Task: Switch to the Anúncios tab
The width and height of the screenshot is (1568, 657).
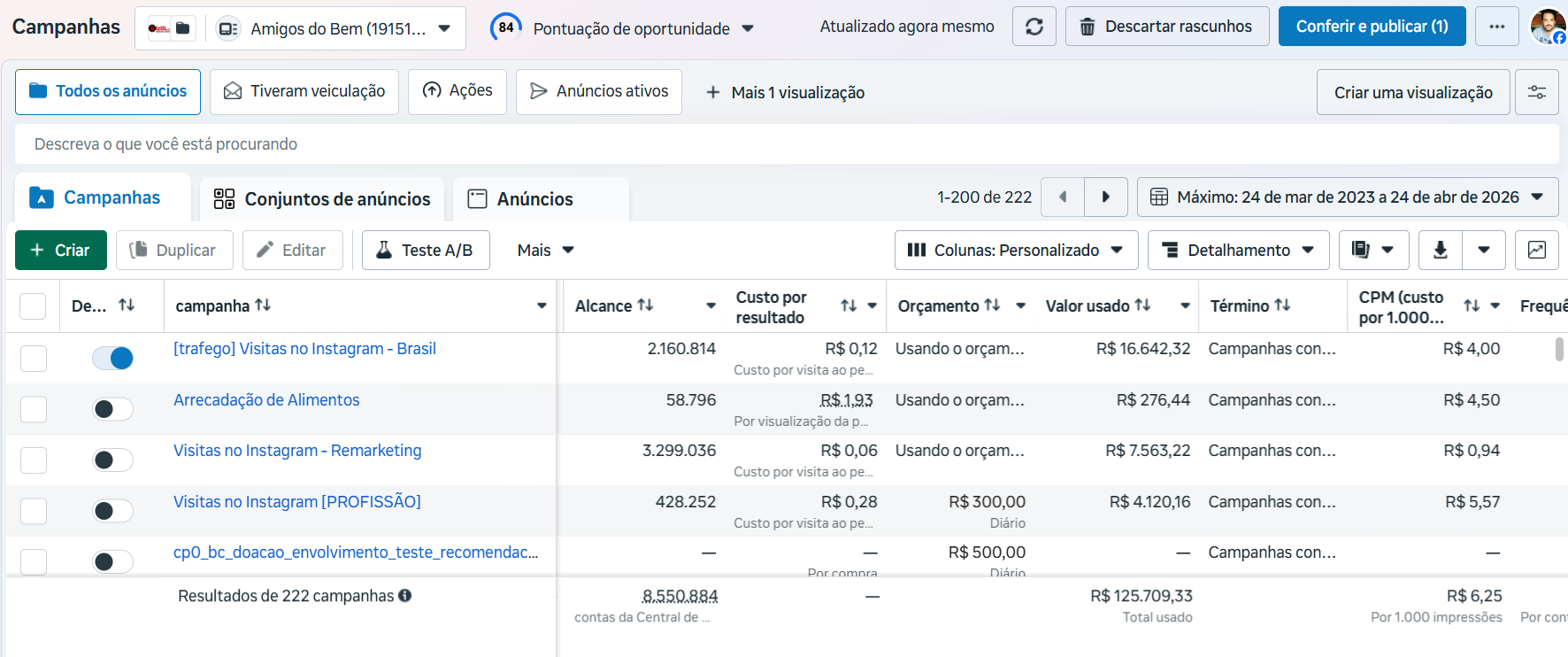Action: (541, 199)
